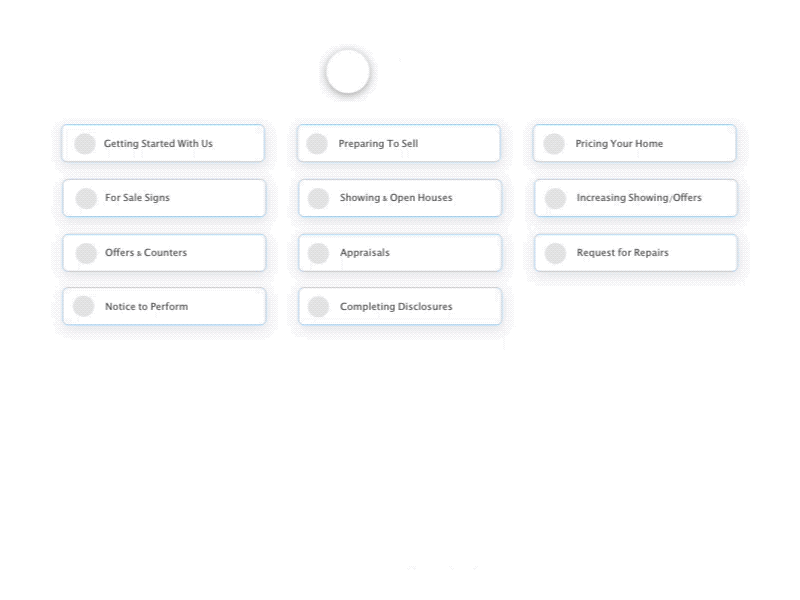Click the circle icon on Appraisals
This screenshot has width=800, height=600.
(321, 253)
